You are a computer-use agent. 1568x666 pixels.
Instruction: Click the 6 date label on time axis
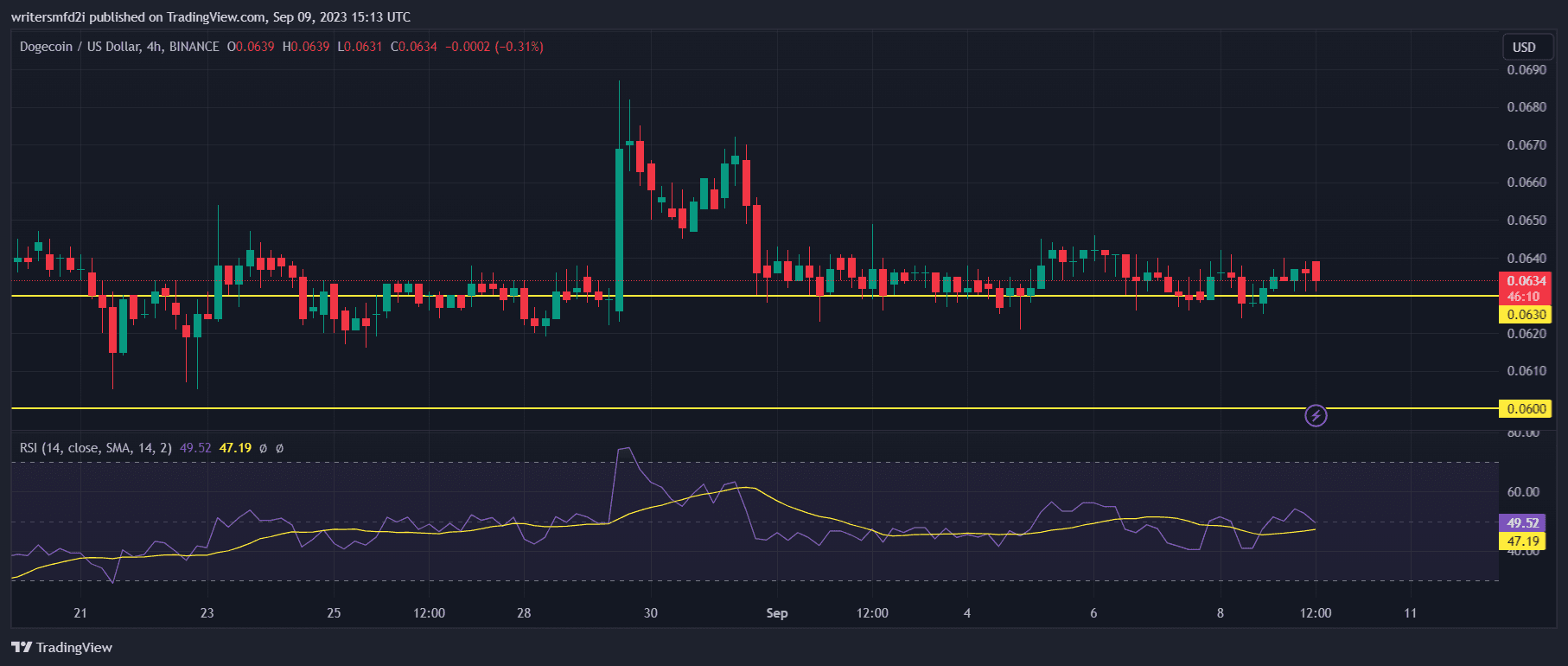(1093, 613)
